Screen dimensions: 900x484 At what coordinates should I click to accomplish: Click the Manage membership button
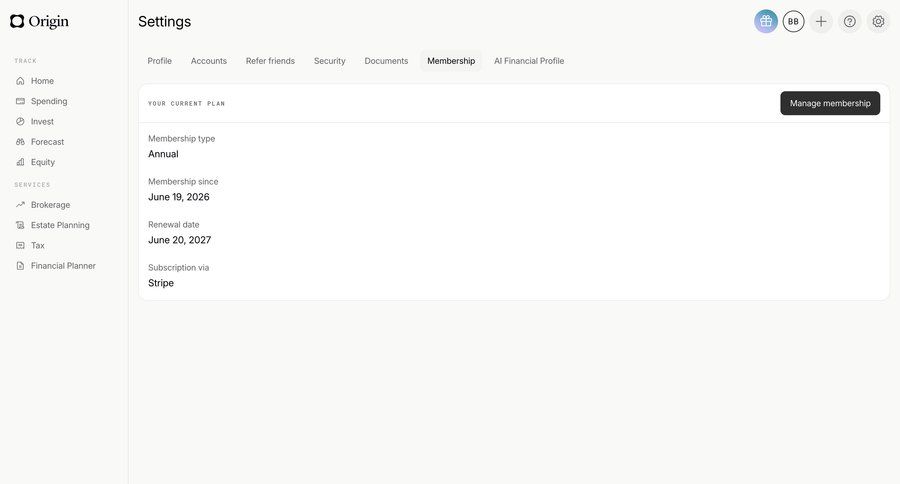[830, 103]
